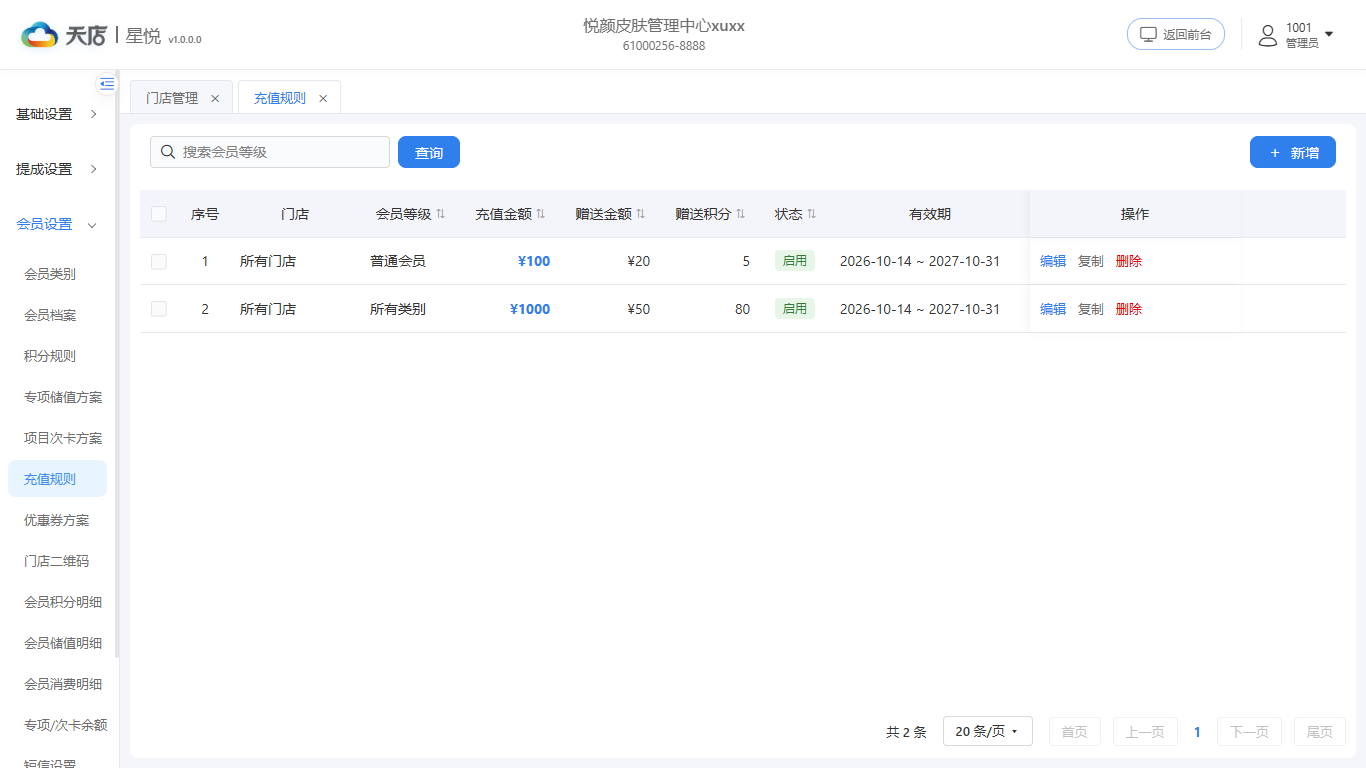Open the 20条/页 page size dropdown
The height and width of the screenshot is (768, 1366).
pyautogui.click(x=988, y=732)
